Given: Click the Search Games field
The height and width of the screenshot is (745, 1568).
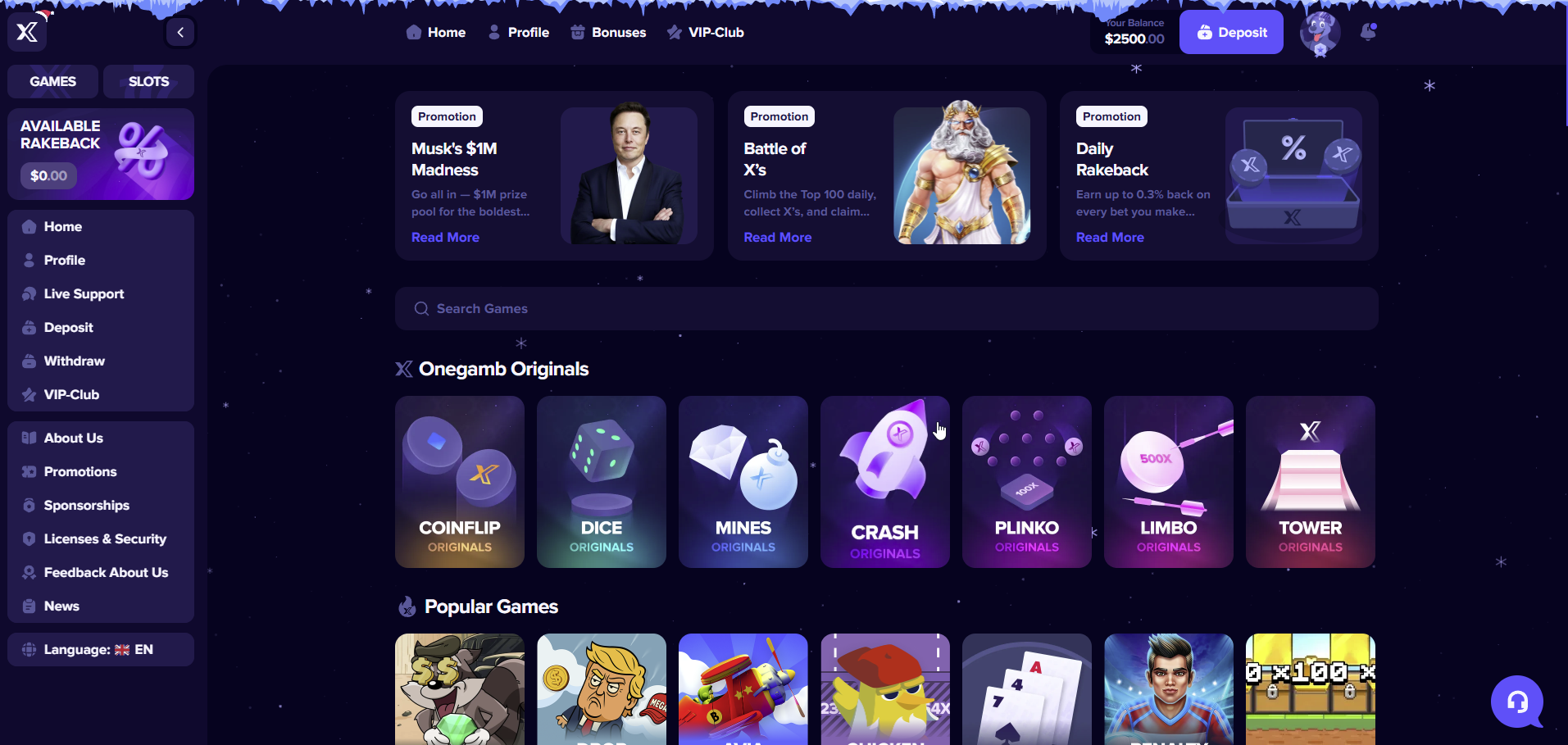Looking at the screenshot, I should (886, 308).
